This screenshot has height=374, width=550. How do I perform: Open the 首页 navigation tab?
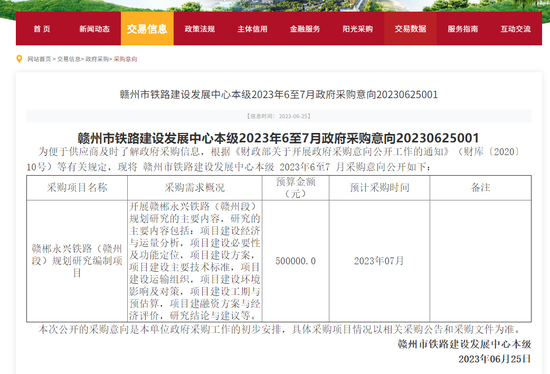[x=42, y=29]
